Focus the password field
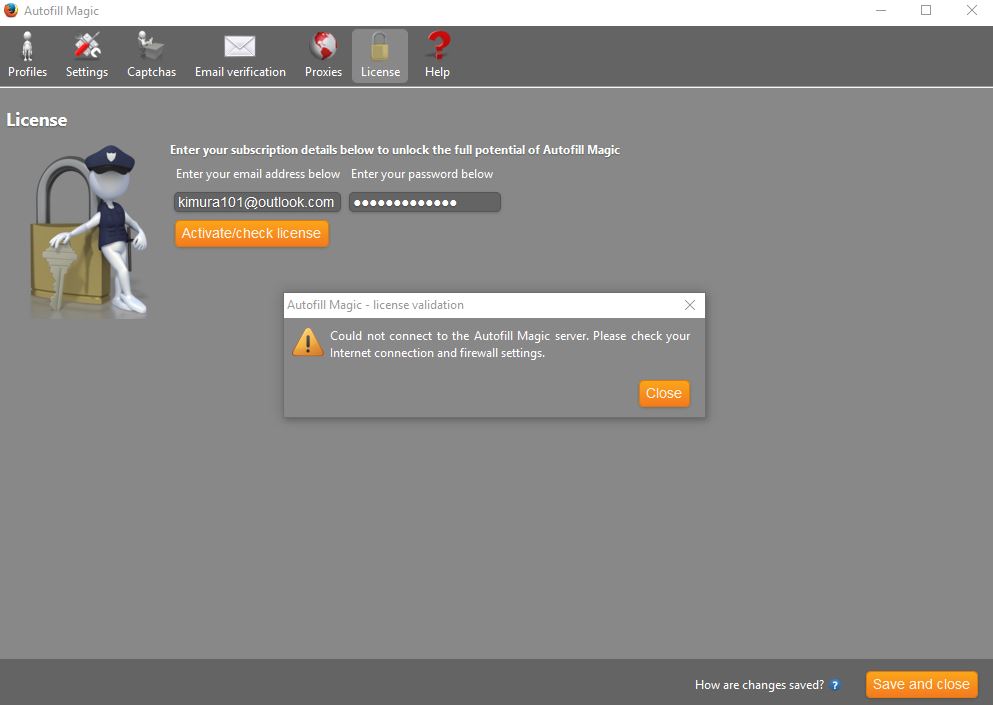 [424, 202]
